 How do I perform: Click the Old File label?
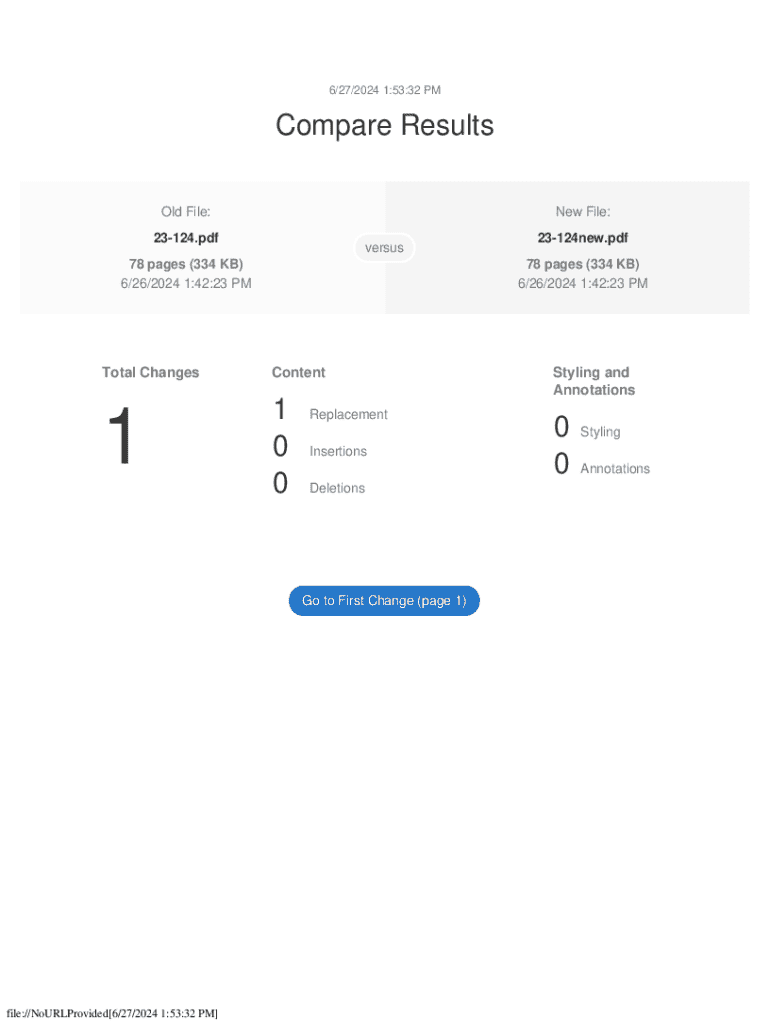tap(186, 212)
